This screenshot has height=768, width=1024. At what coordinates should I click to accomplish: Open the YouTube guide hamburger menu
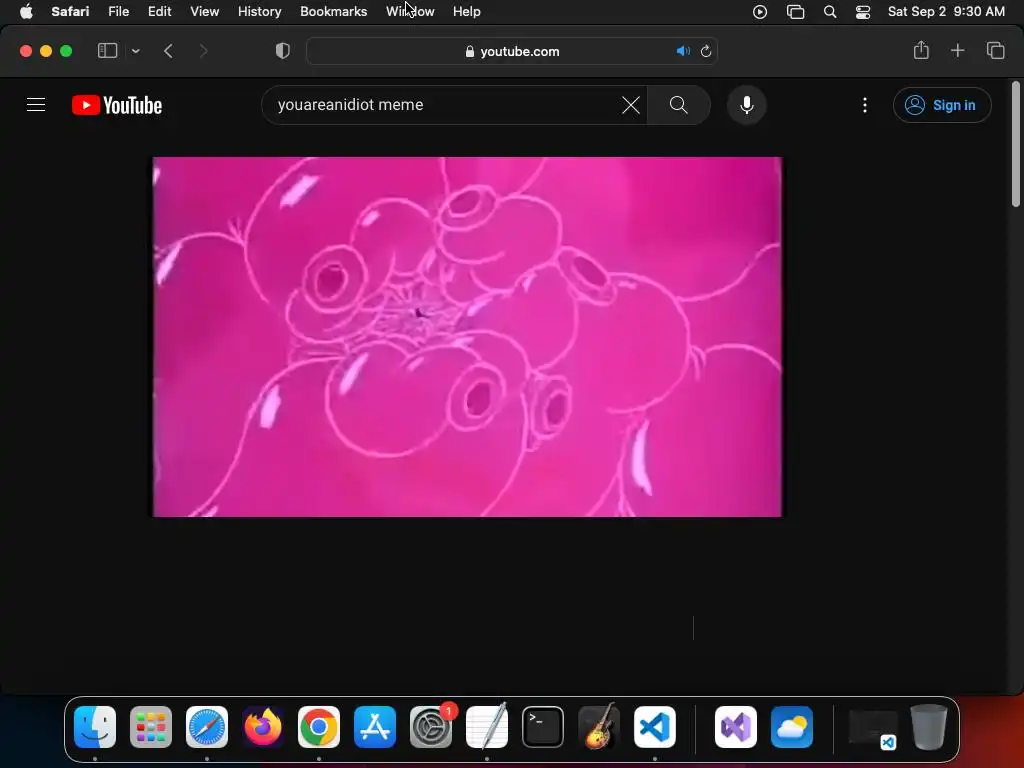point(36,104)
